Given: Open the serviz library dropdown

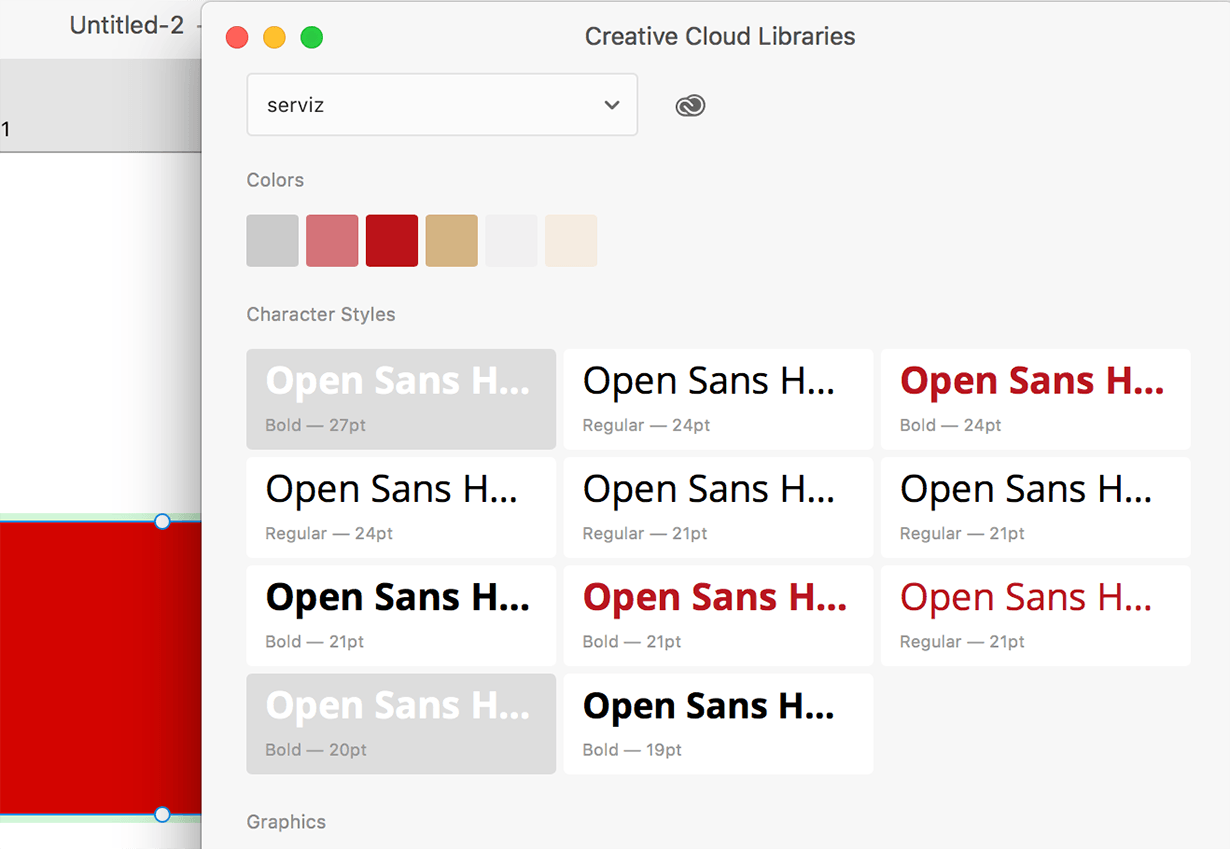Looking at the screenshot, I should click(x=442, y=104).
